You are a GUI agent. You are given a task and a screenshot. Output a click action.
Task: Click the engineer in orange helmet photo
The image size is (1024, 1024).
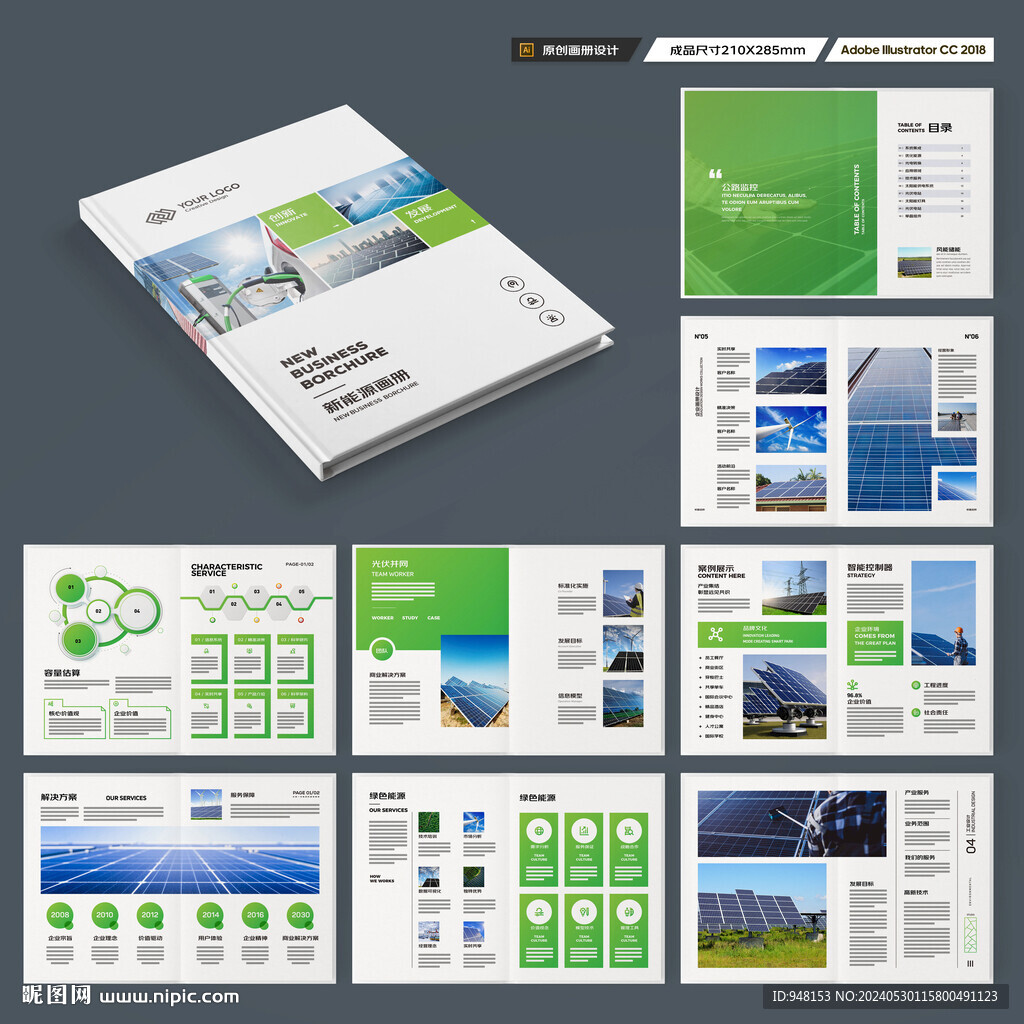(943, 613)
